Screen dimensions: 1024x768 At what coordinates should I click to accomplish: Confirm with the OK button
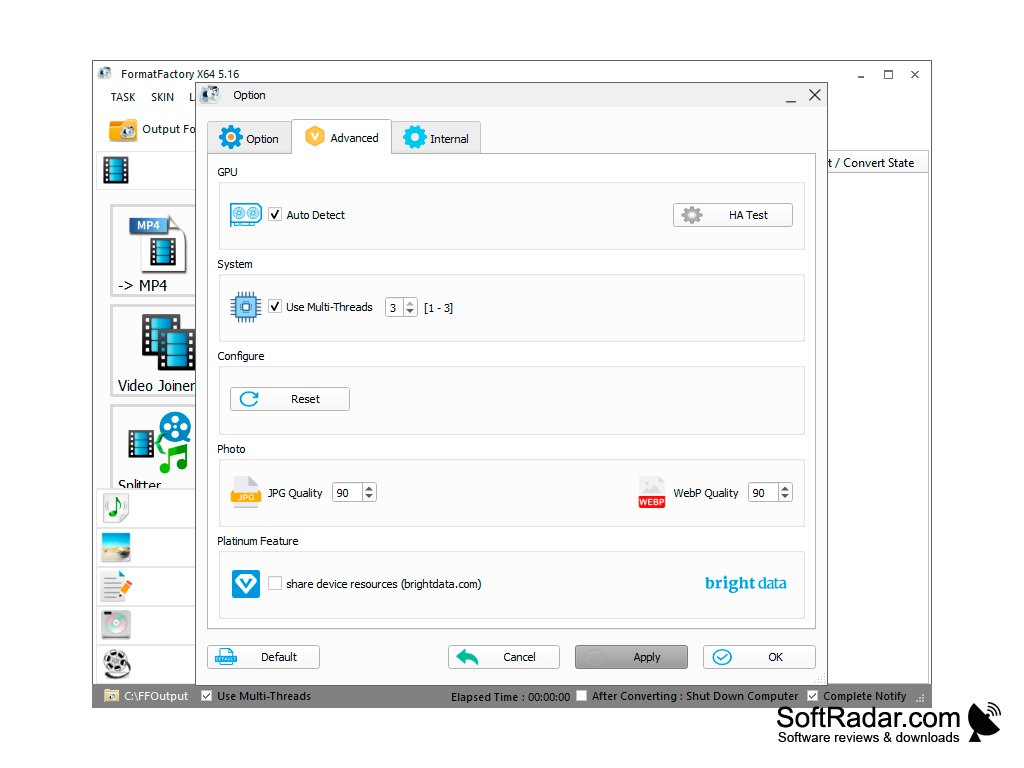pos(759,657)
